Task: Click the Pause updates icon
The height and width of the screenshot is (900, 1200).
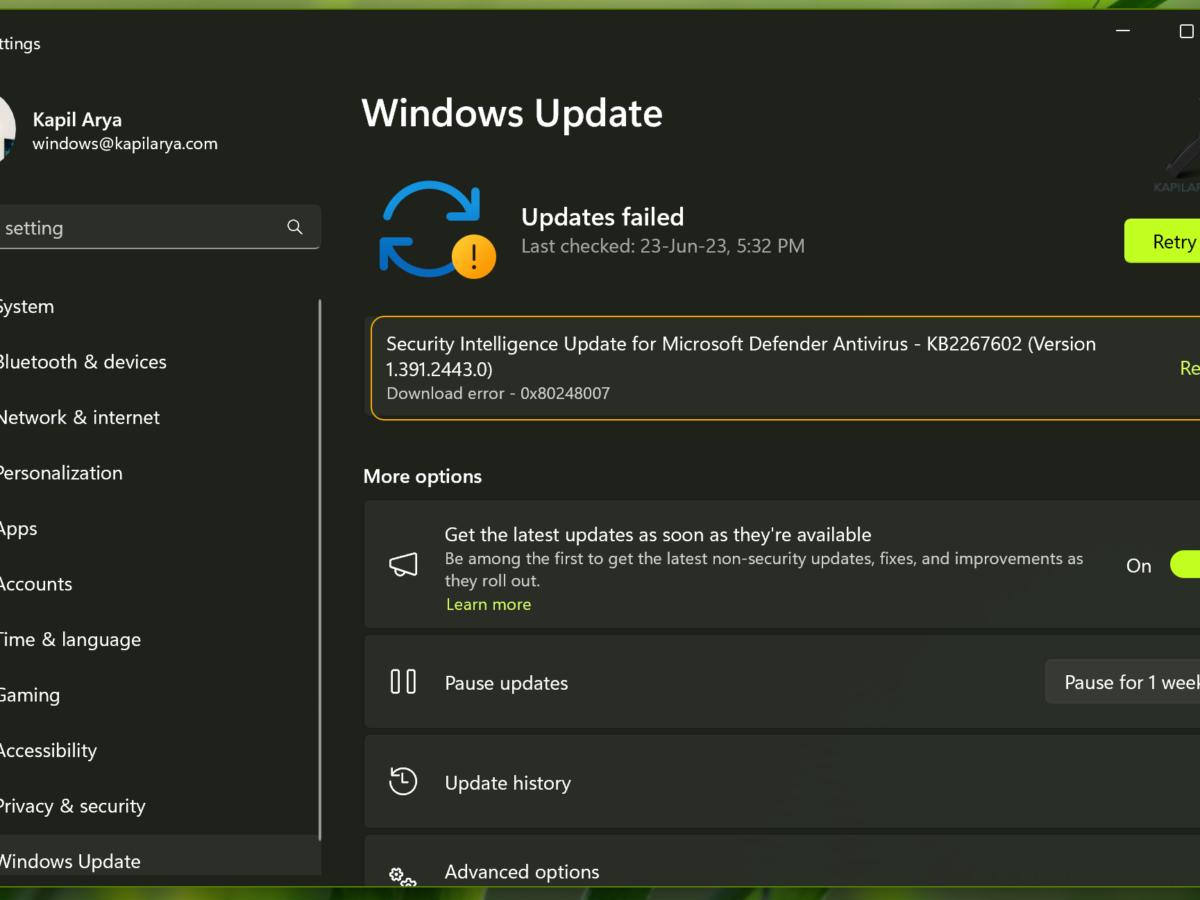Action: (403, 682)
